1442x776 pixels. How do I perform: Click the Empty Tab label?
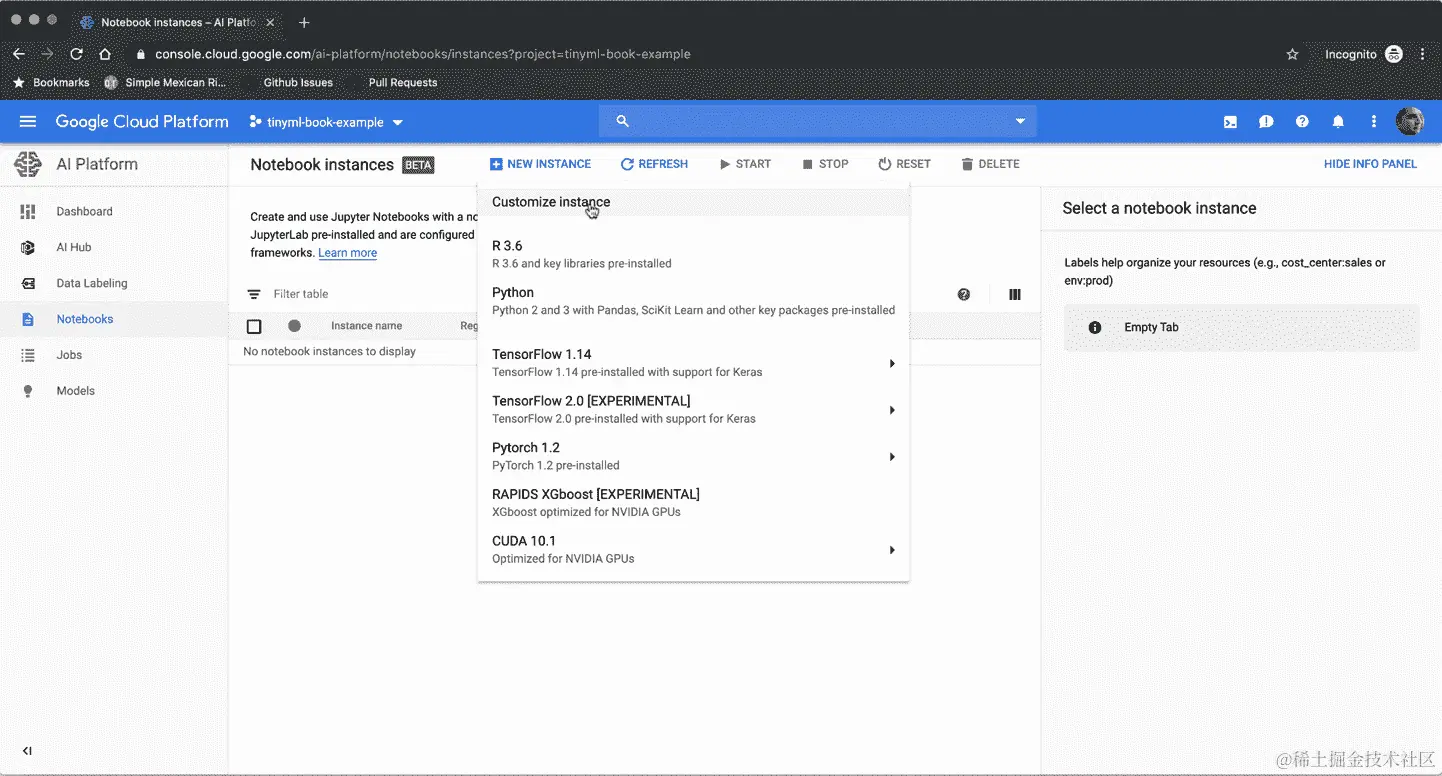click(1151, 328)
